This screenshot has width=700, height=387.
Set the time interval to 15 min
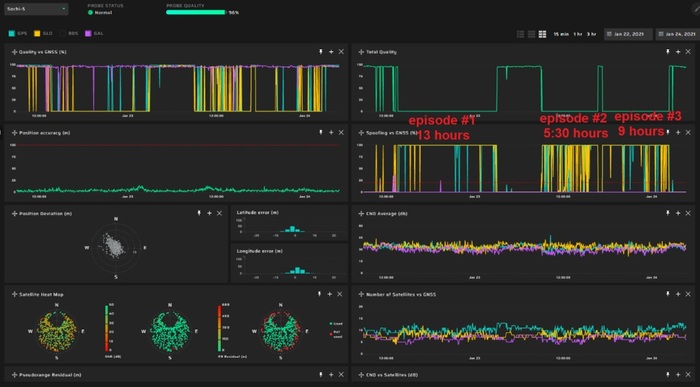click(x=561, y=34)
